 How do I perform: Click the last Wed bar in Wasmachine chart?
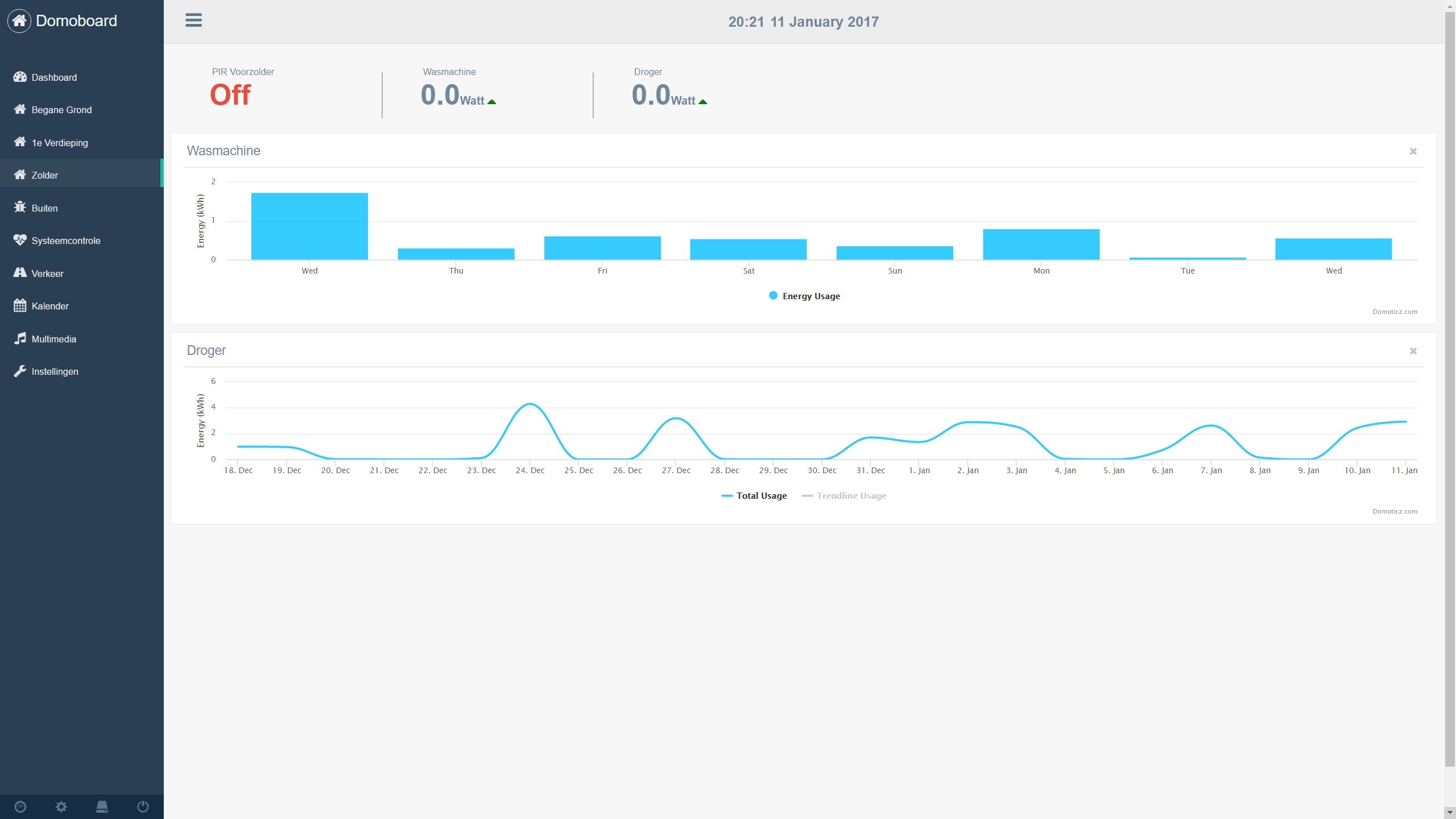(1334, 249)
